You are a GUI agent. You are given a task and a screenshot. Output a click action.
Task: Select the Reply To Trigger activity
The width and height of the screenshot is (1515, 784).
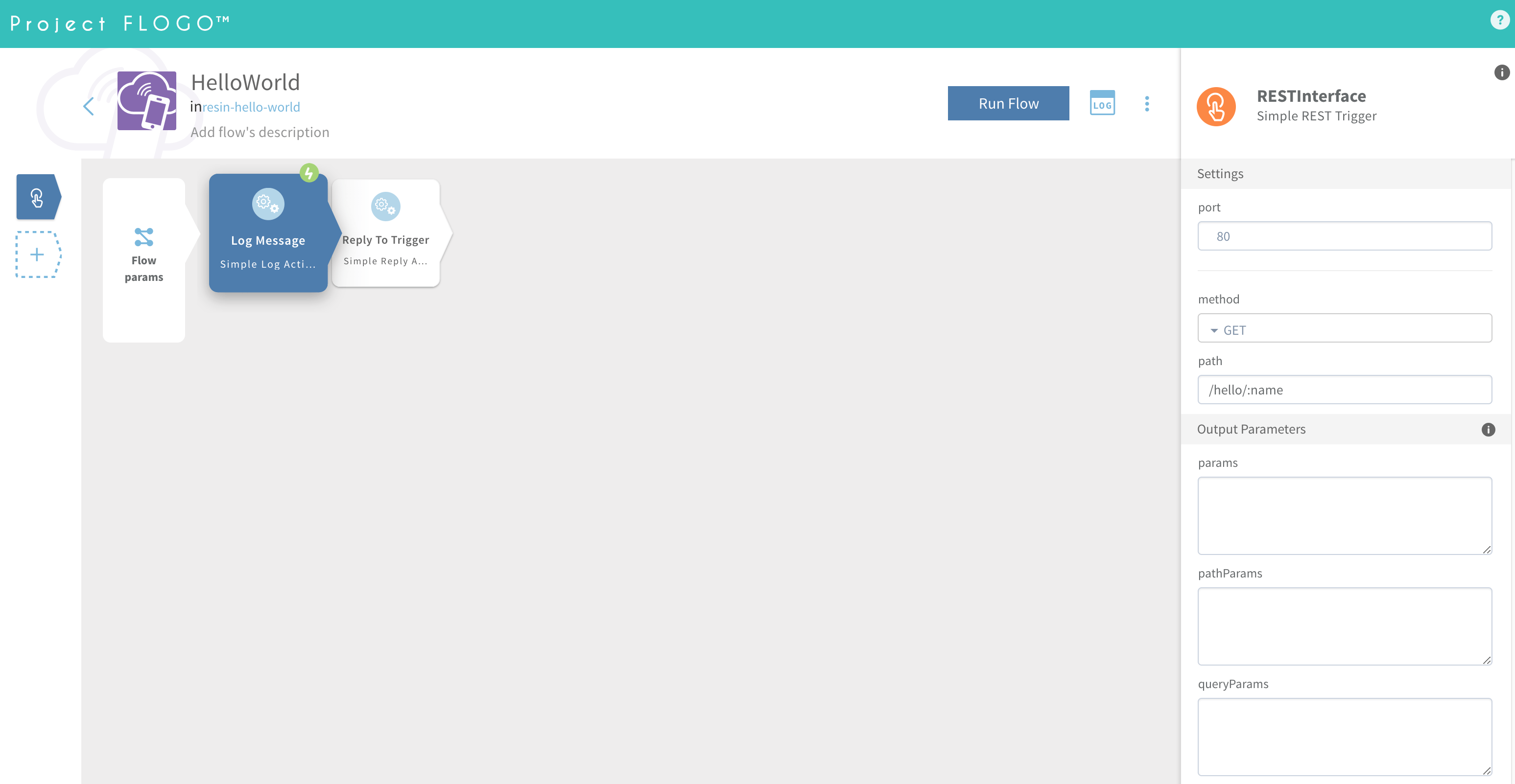click(385, 233)
